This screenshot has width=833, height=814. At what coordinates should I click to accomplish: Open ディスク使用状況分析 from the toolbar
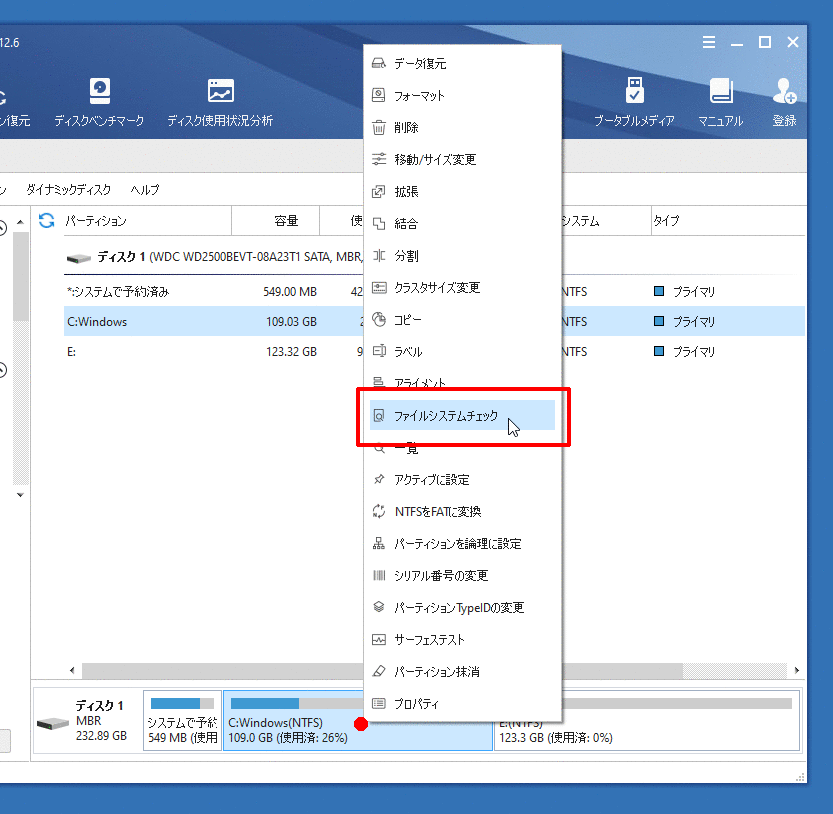click(220, 92)
